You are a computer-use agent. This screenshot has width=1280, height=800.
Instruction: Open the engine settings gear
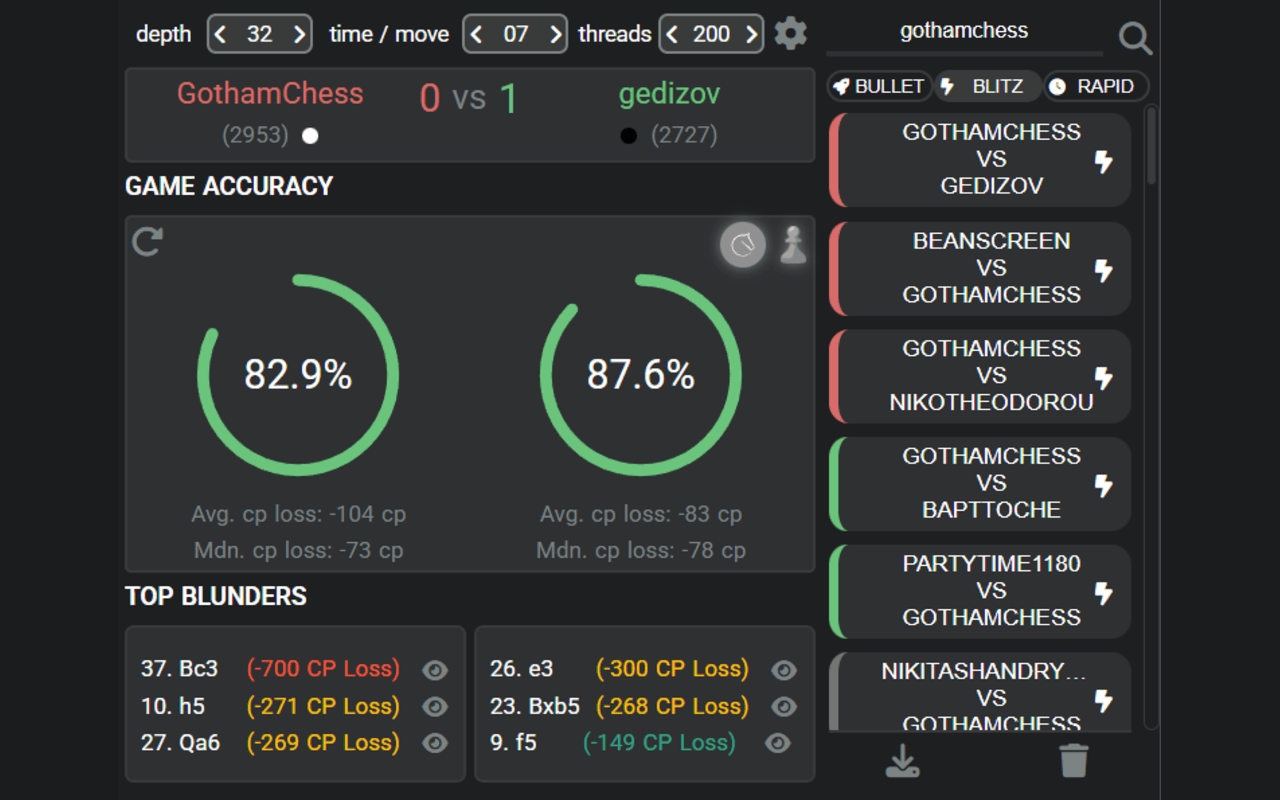coord(790,34)
